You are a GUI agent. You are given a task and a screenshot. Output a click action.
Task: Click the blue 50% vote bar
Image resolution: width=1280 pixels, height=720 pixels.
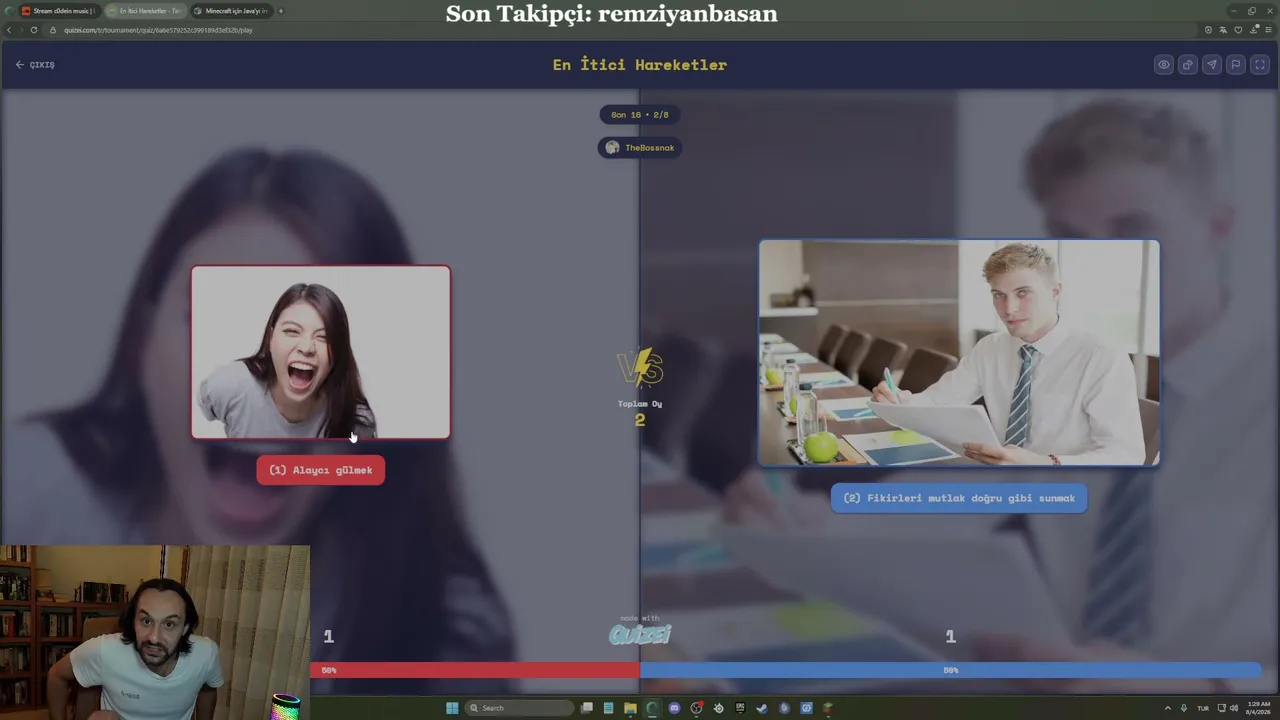point(950,670)
